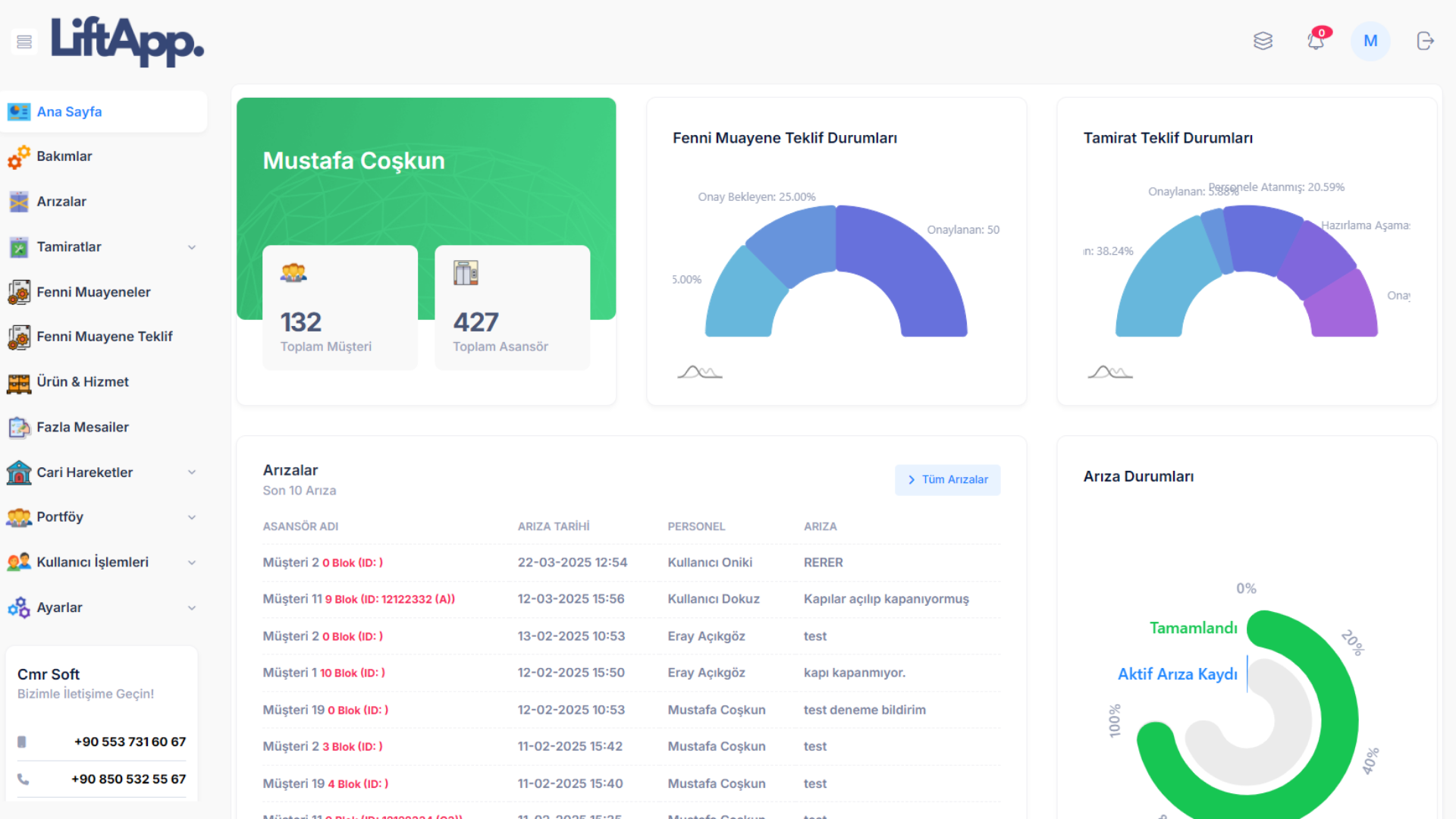Expand the Cari Hareketler chevron

192,472
